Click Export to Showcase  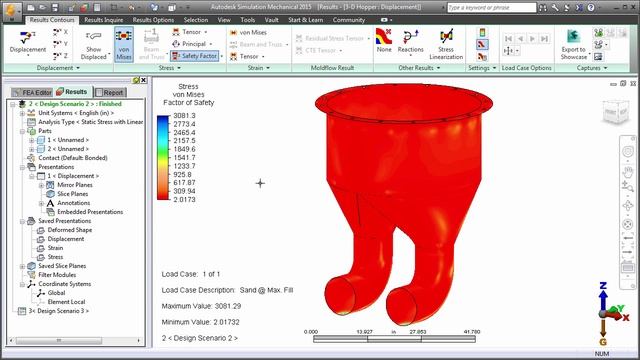coord(573,44)
